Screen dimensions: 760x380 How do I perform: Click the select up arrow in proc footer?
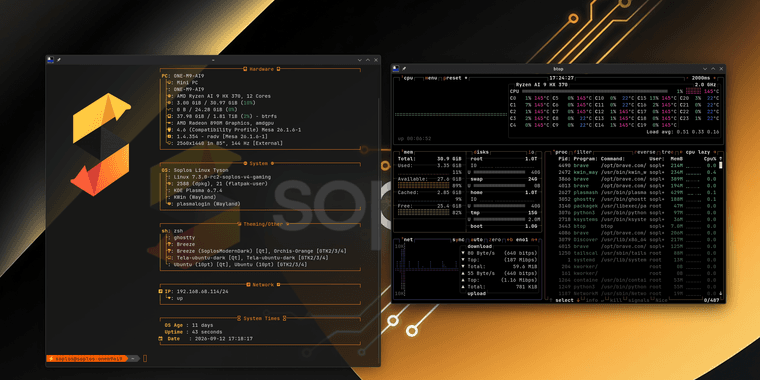coord(552,300)
